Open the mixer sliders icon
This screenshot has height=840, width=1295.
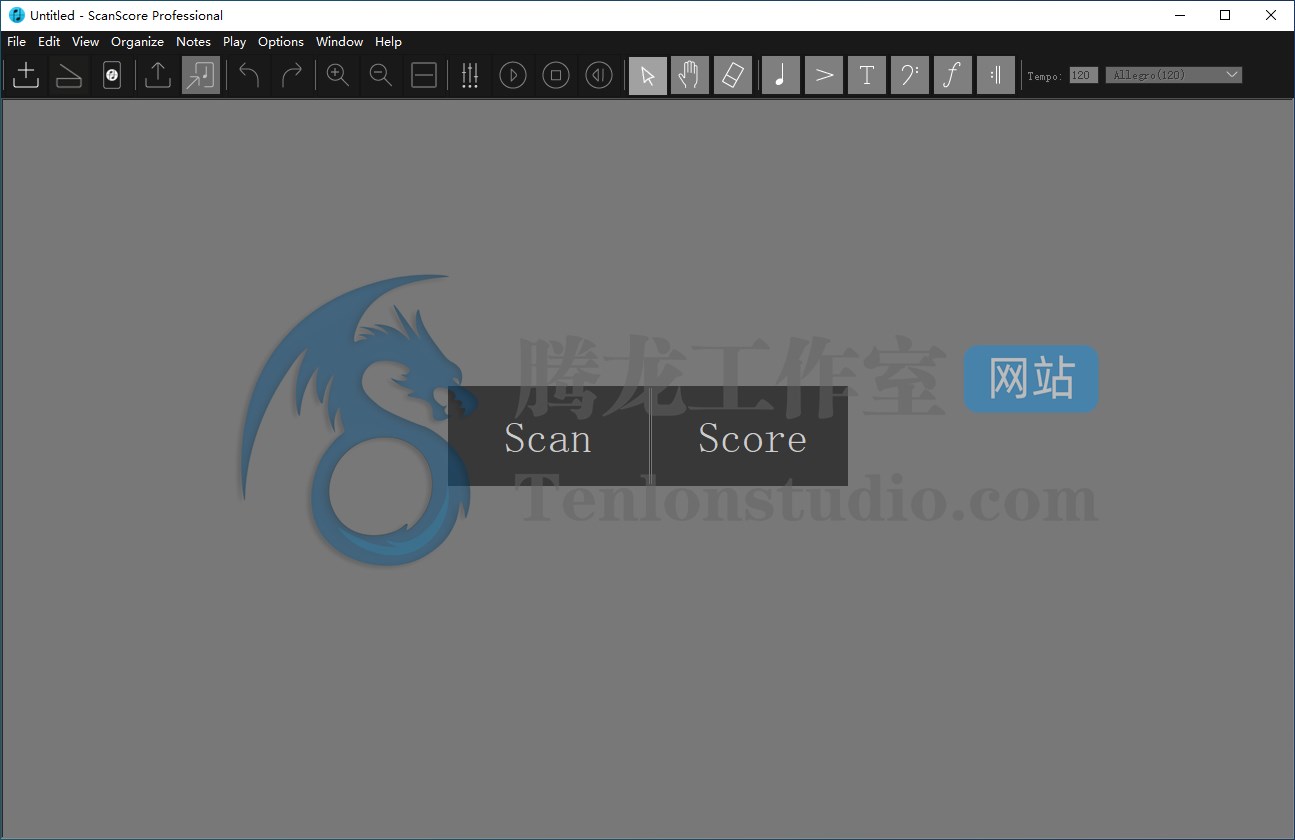[x=470, y=76]
